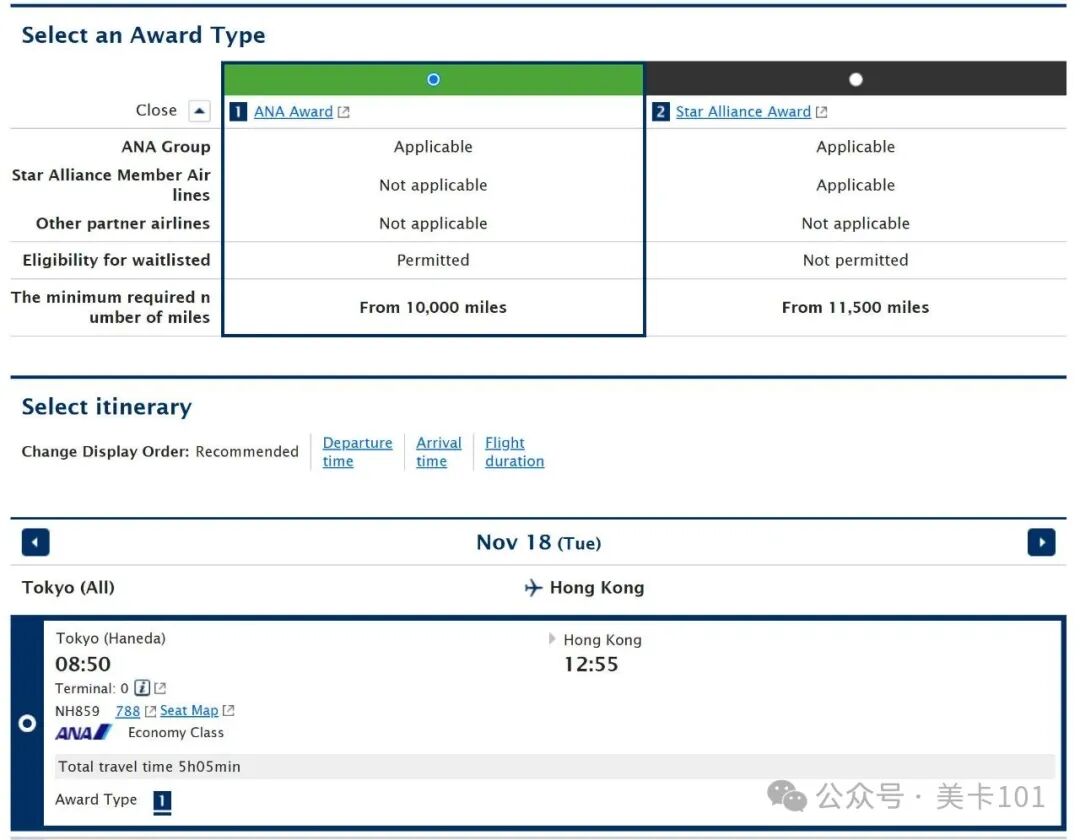Click external link icon beside Star Alliance Award
The image size is (1080, 840).
tap(821, 112)
